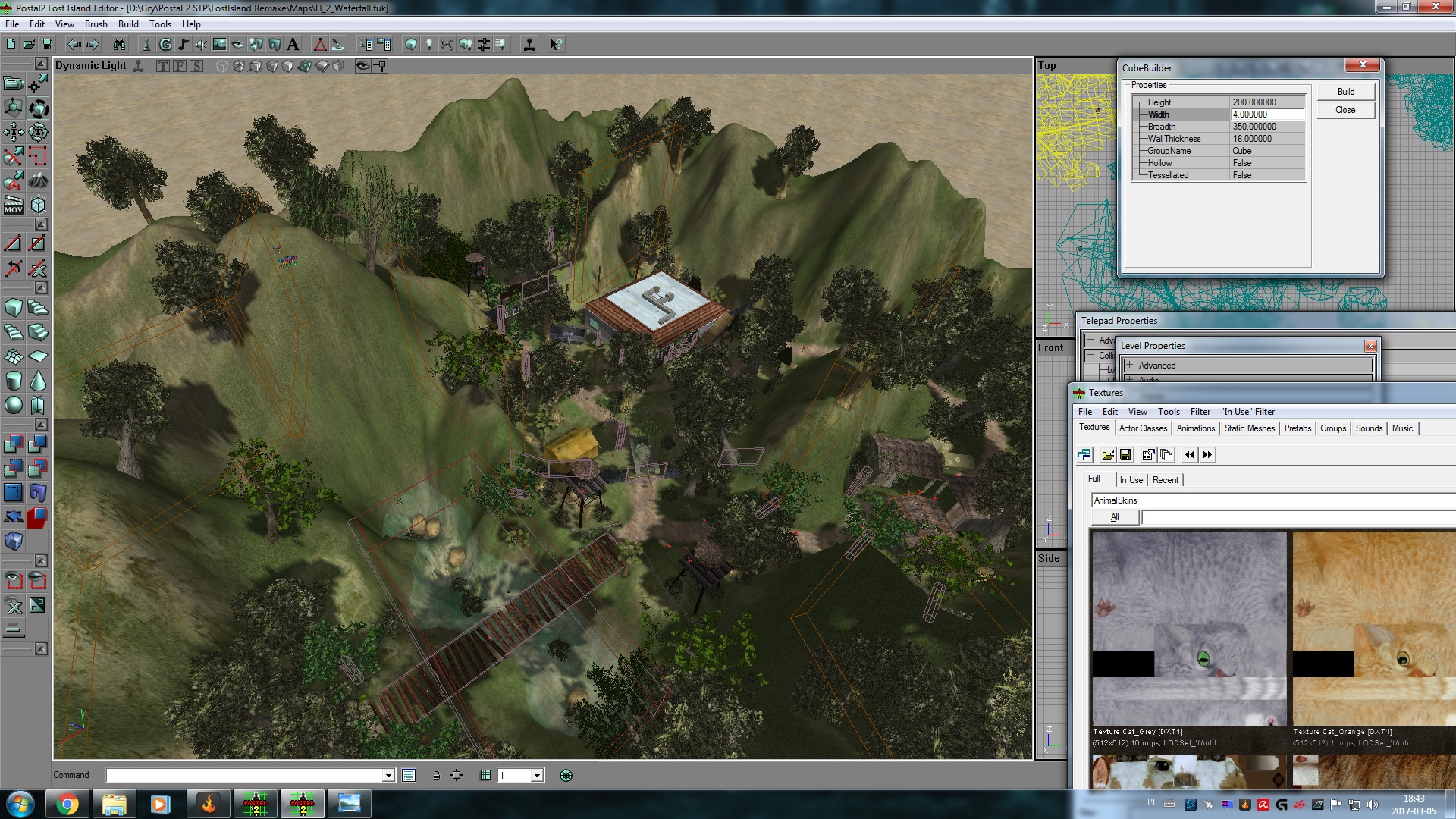The height and width of the screenshot is (819, 1456).
Task: Toggle viewport eye visibility button
Action: [x=362, y=66]
